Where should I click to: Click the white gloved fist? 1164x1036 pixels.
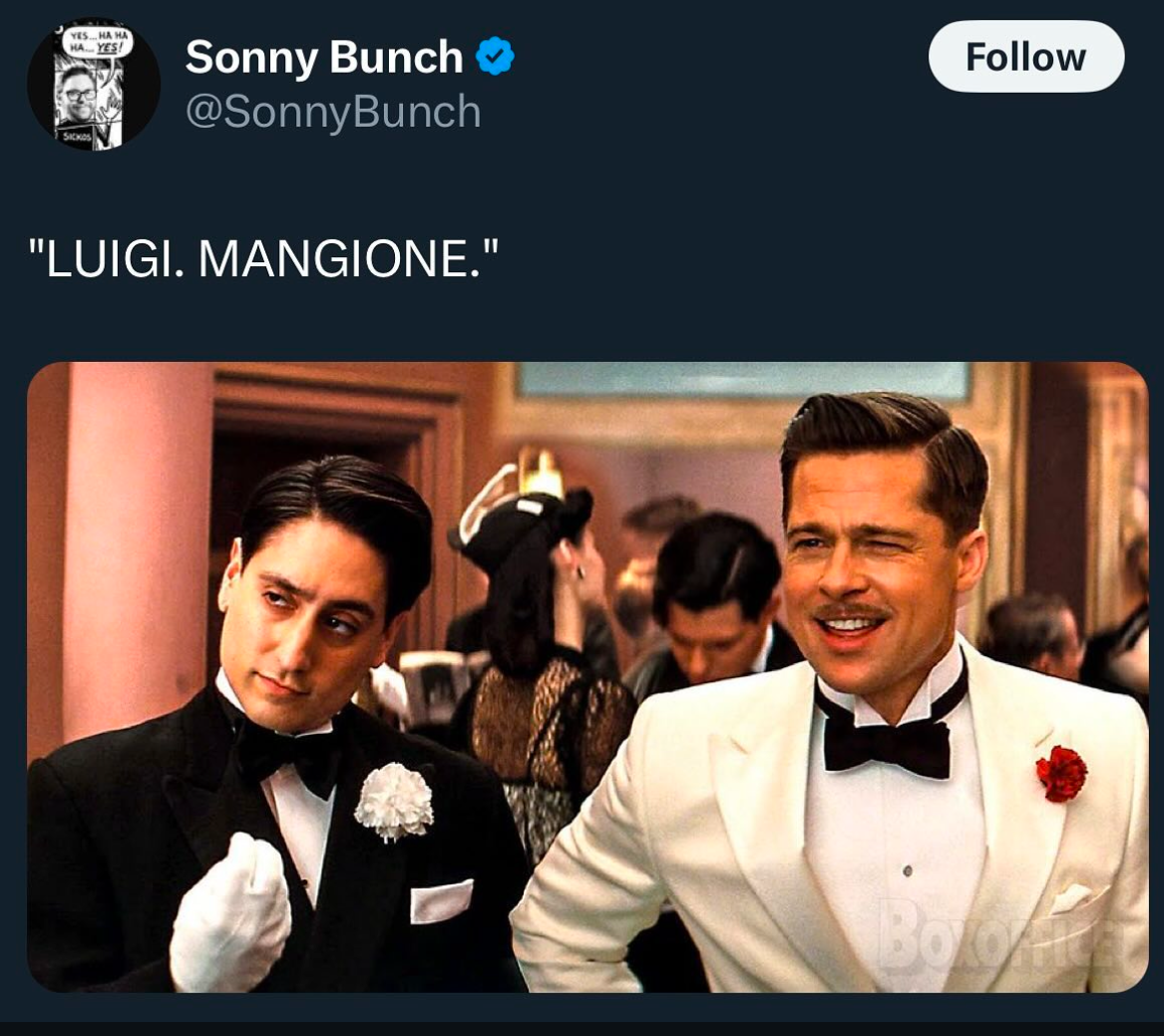pos(229,912)
